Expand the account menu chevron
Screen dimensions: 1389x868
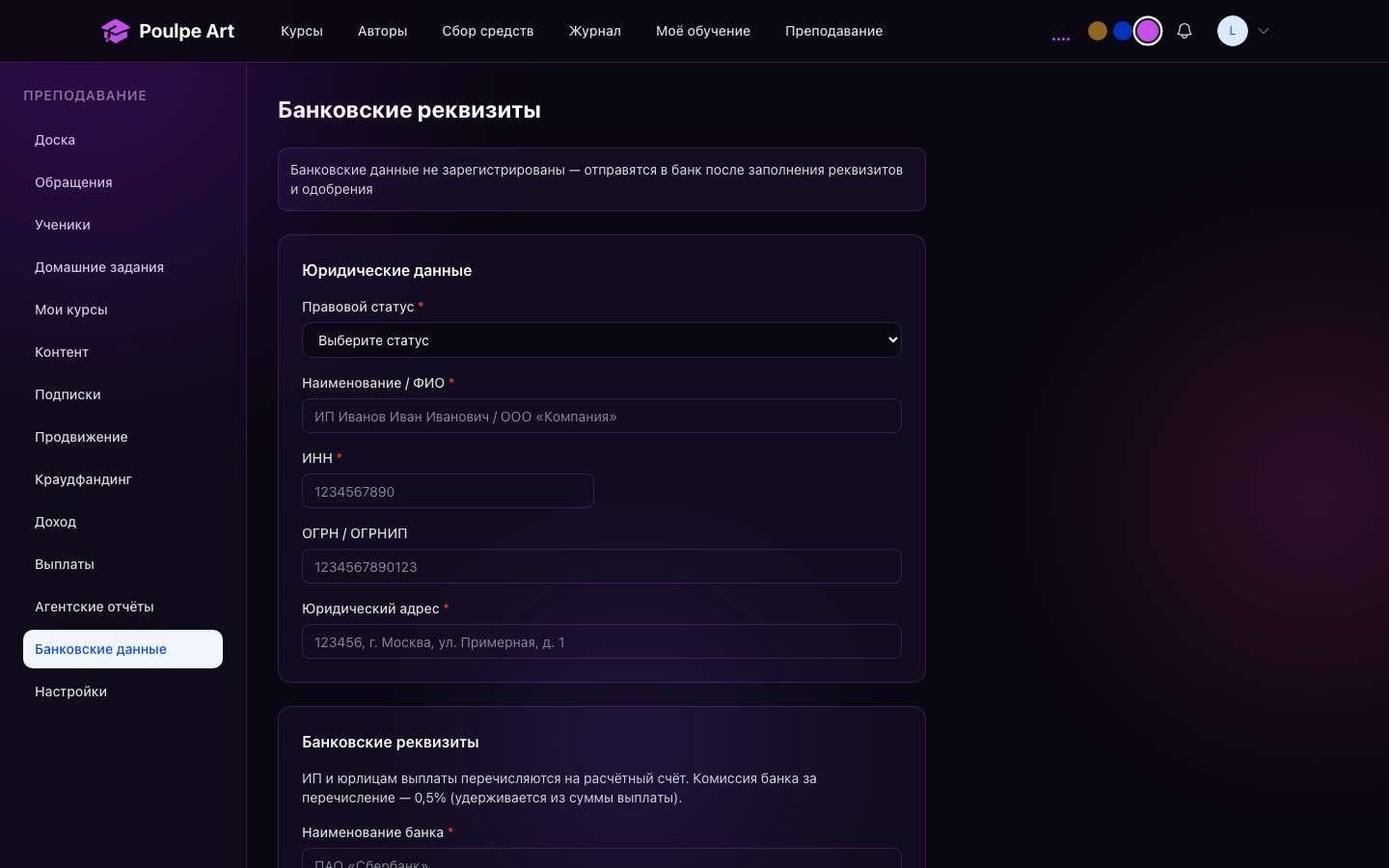(1264, 31)
